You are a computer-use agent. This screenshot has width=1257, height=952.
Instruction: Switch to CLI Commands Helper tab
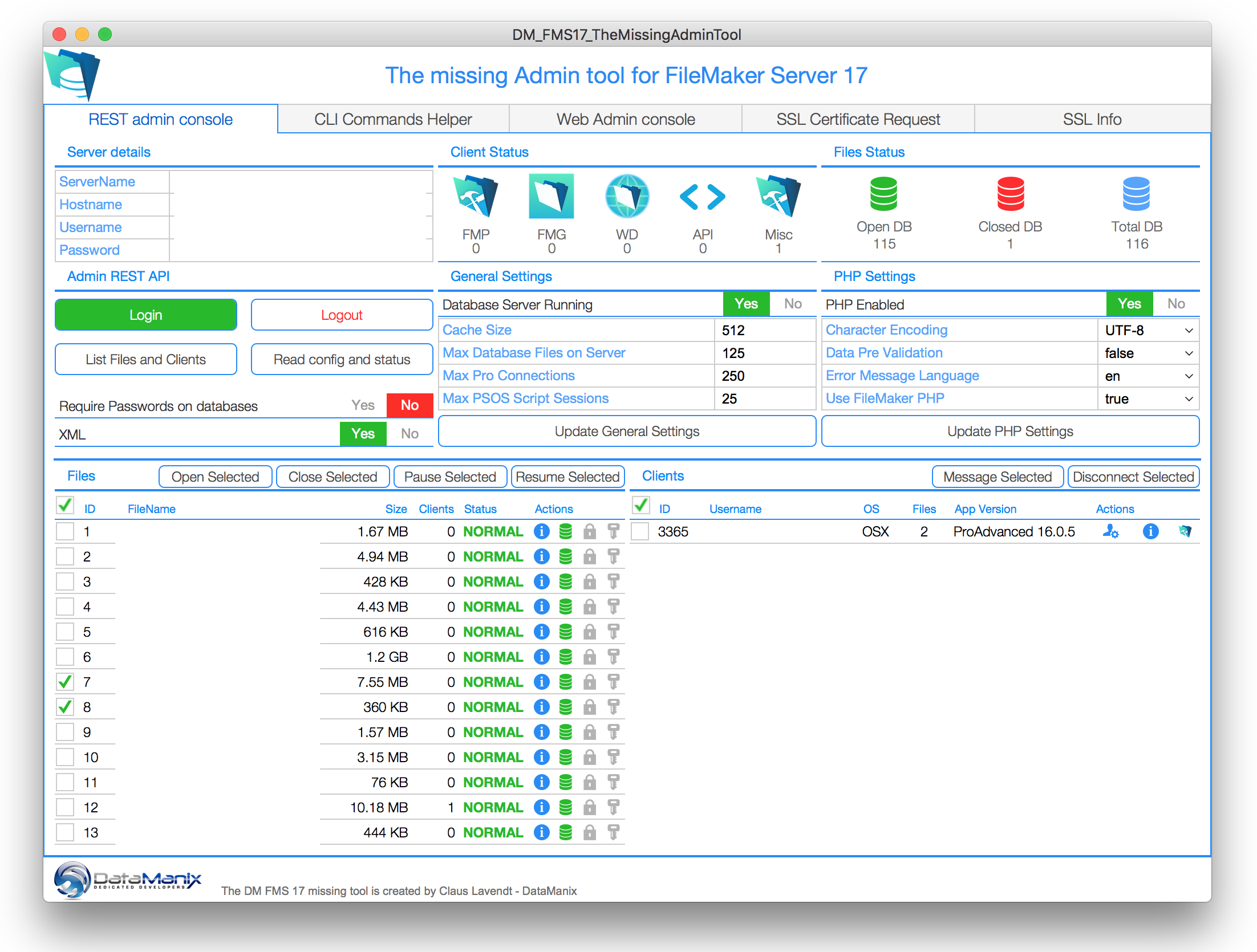pyautogui.click(x=393, y=119)
